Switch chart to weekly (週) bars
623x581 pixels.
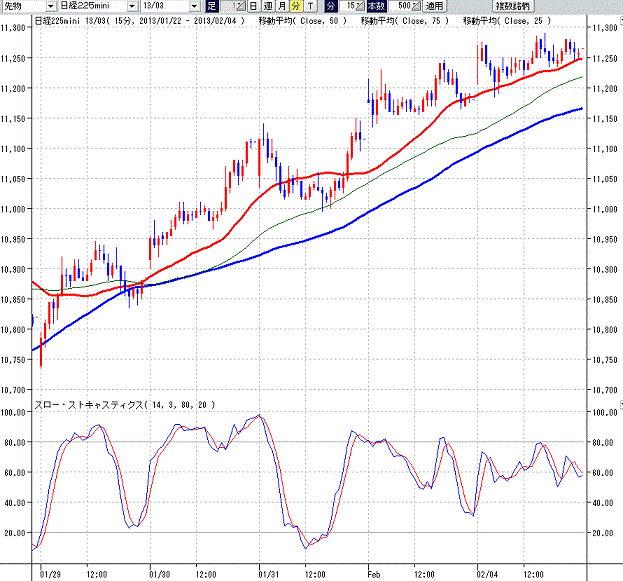268,6
